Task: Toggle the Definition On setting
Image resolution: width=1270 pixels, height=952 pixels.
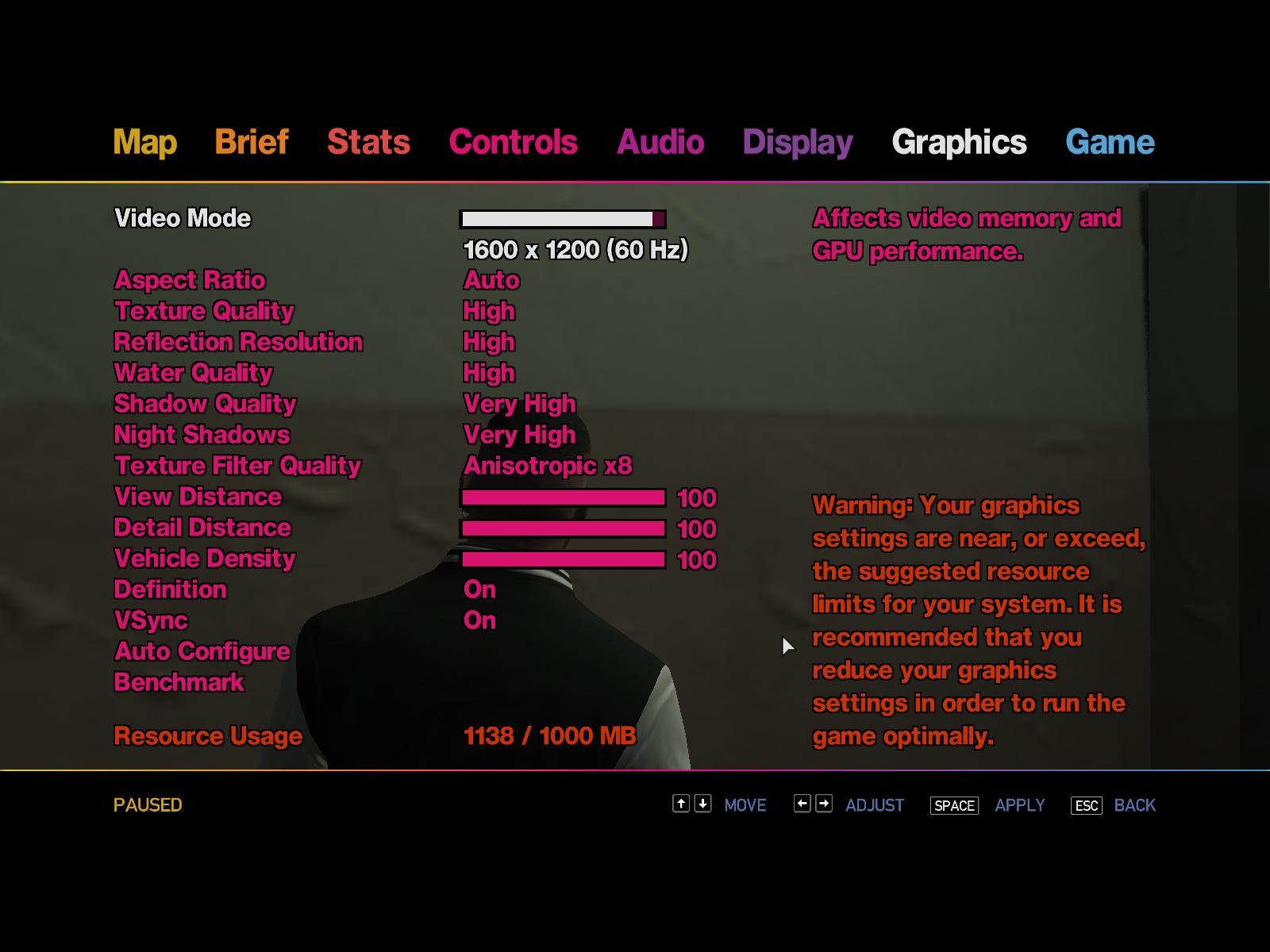Action: 479,589
